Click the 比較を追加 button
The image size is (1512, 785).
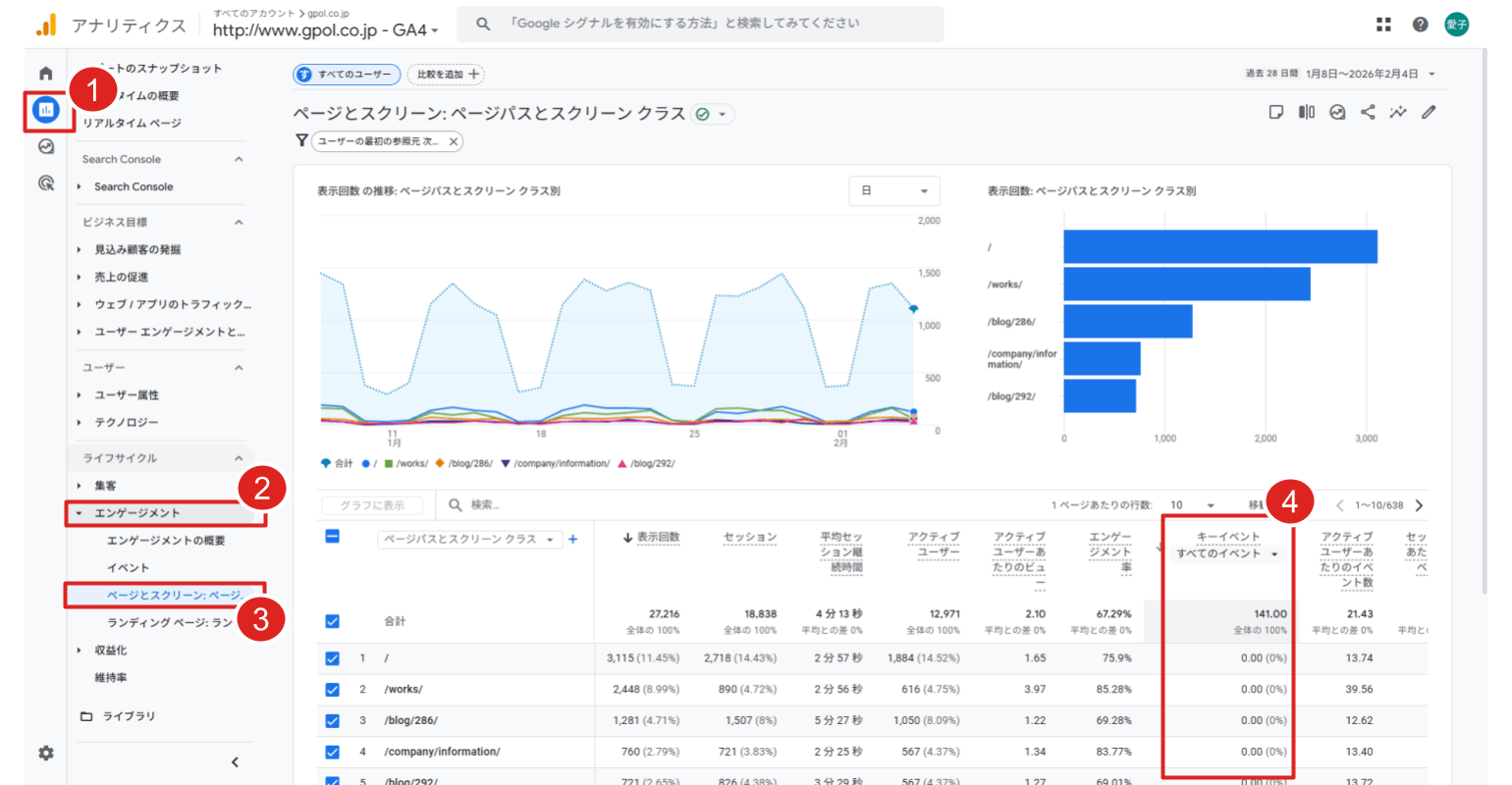point(447,75)
